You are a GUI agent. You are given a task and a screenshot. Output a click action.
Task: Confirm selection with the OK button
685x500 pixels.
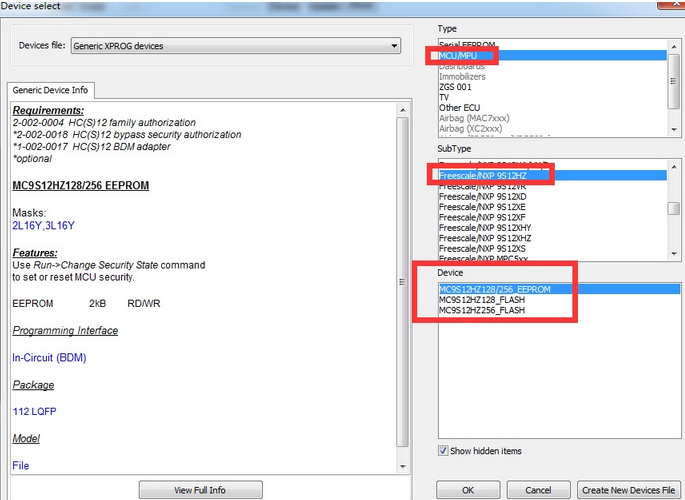468,490
